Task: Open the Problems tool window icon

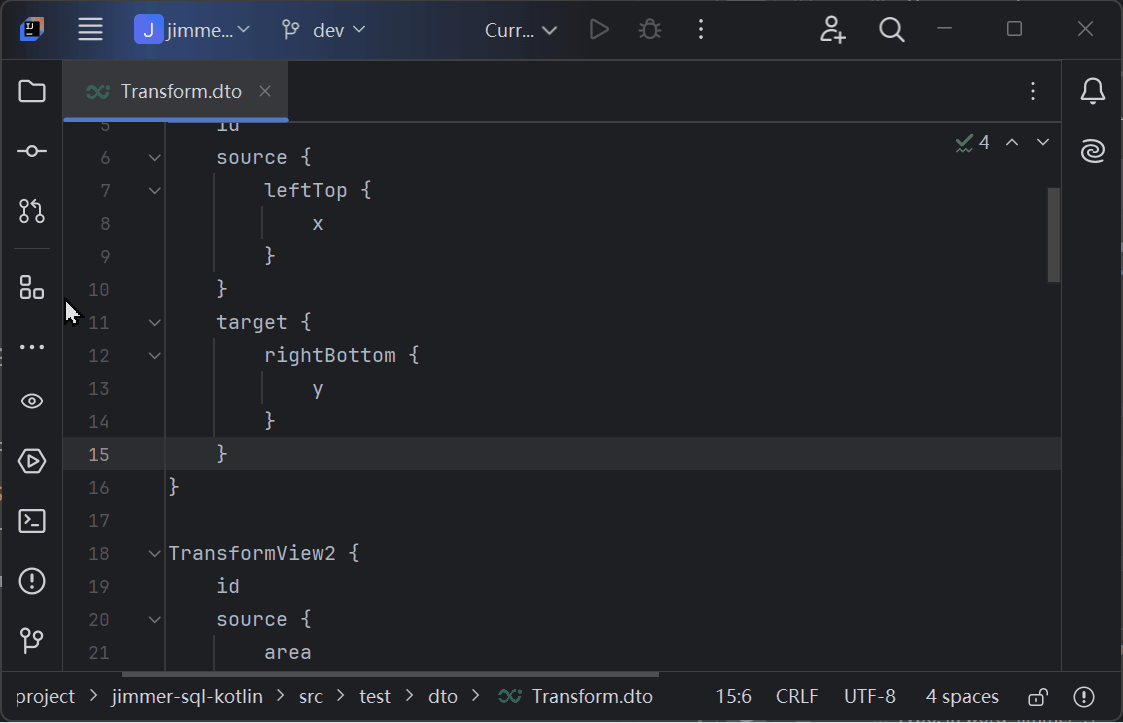Action: [x=32, y=581]
